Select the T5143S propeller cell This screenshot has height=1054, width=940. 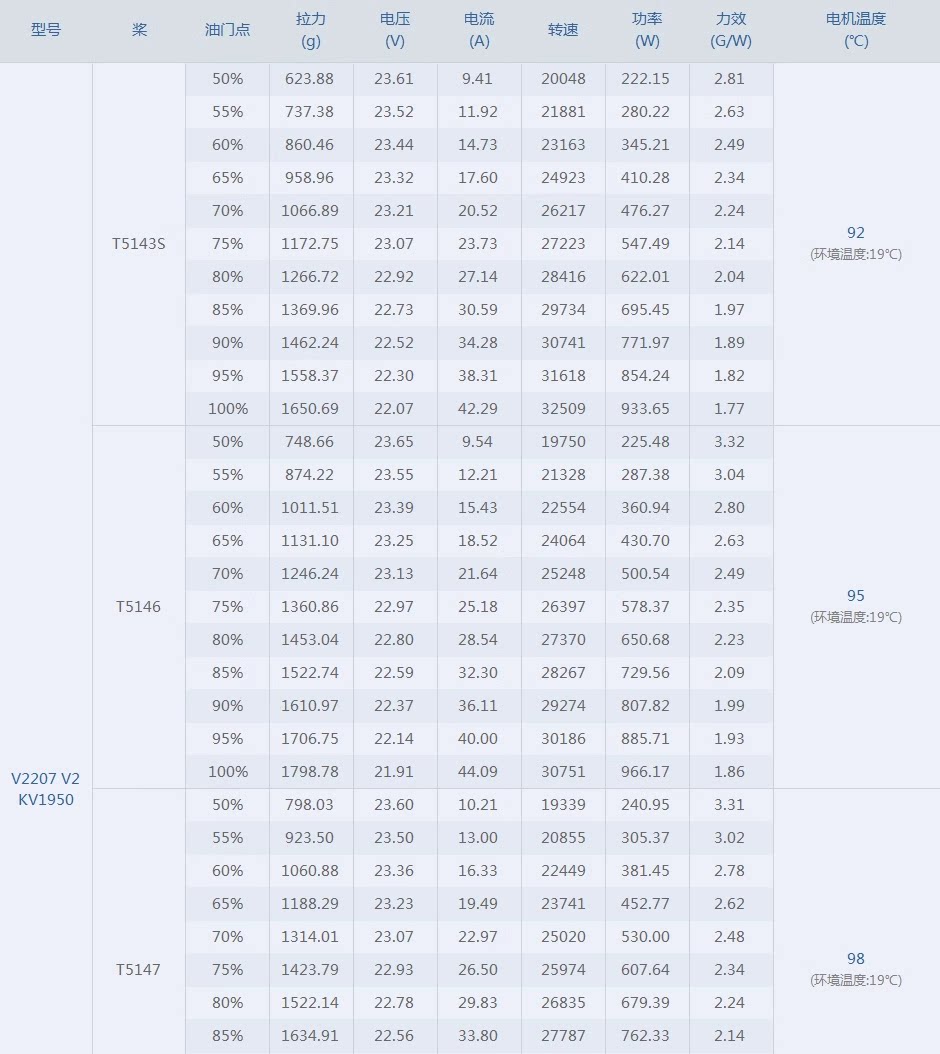pos(139,244)
